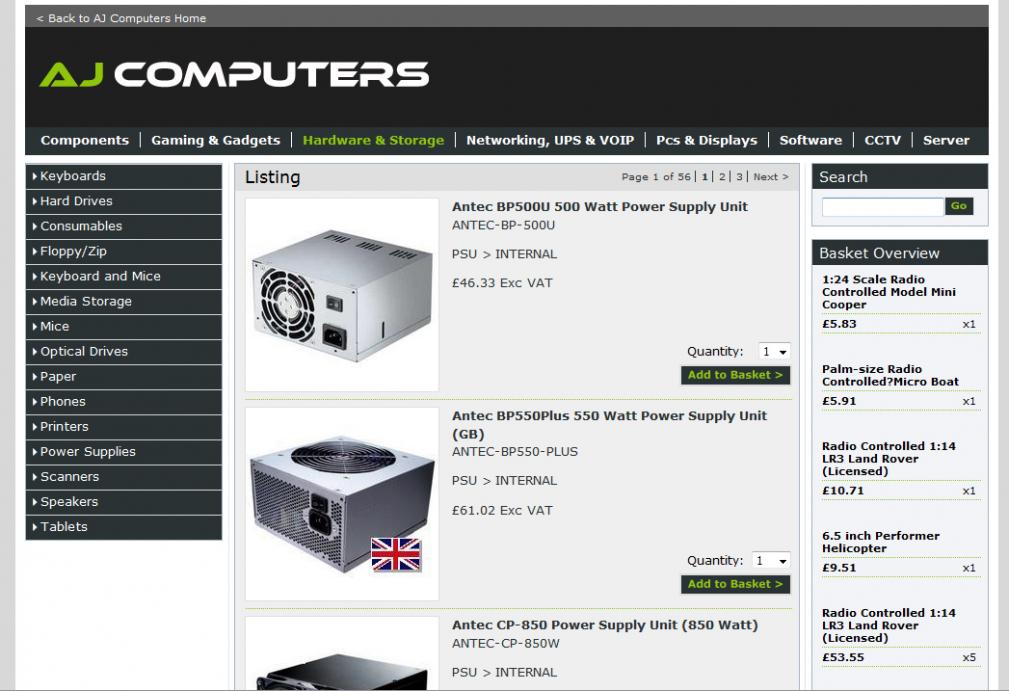Open the Antec BP500U product image
This screenshot has height=691, width=1009.
(342, 295)
